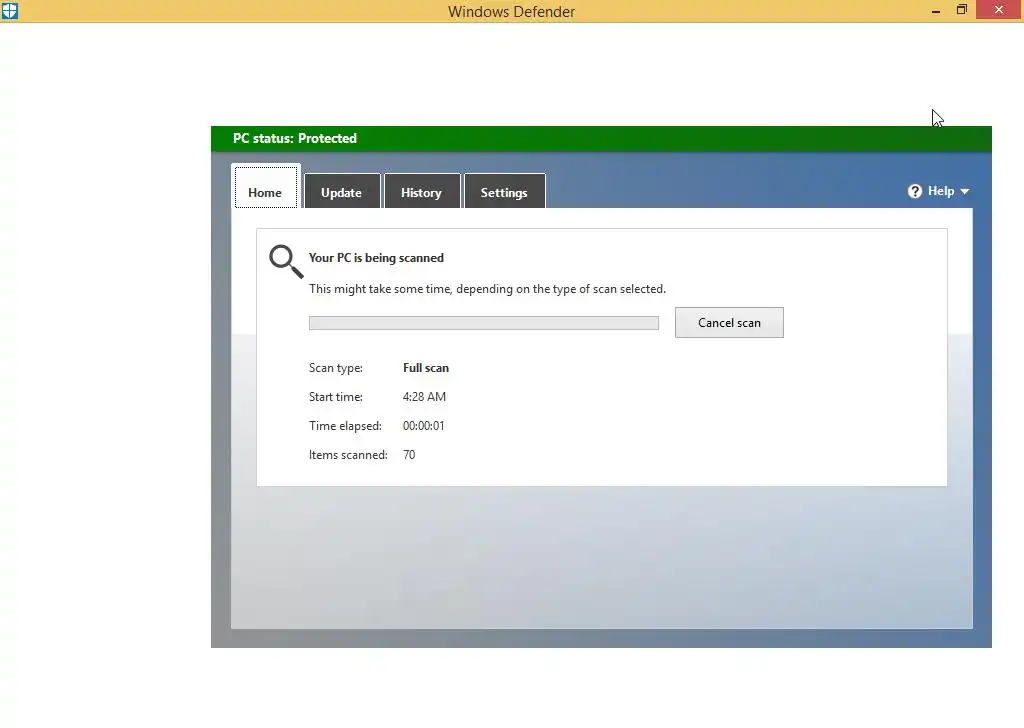Click the 'Items scanned:' label
This screenshot has width=1024, height=728.
[x=348, y=455]
